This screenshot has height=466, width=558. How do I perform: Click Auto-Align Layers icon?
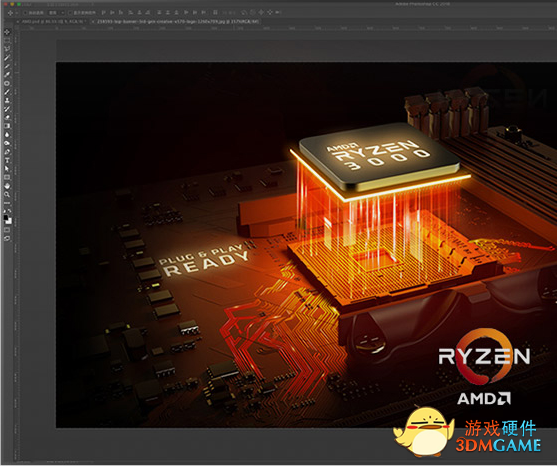[215, 12]
